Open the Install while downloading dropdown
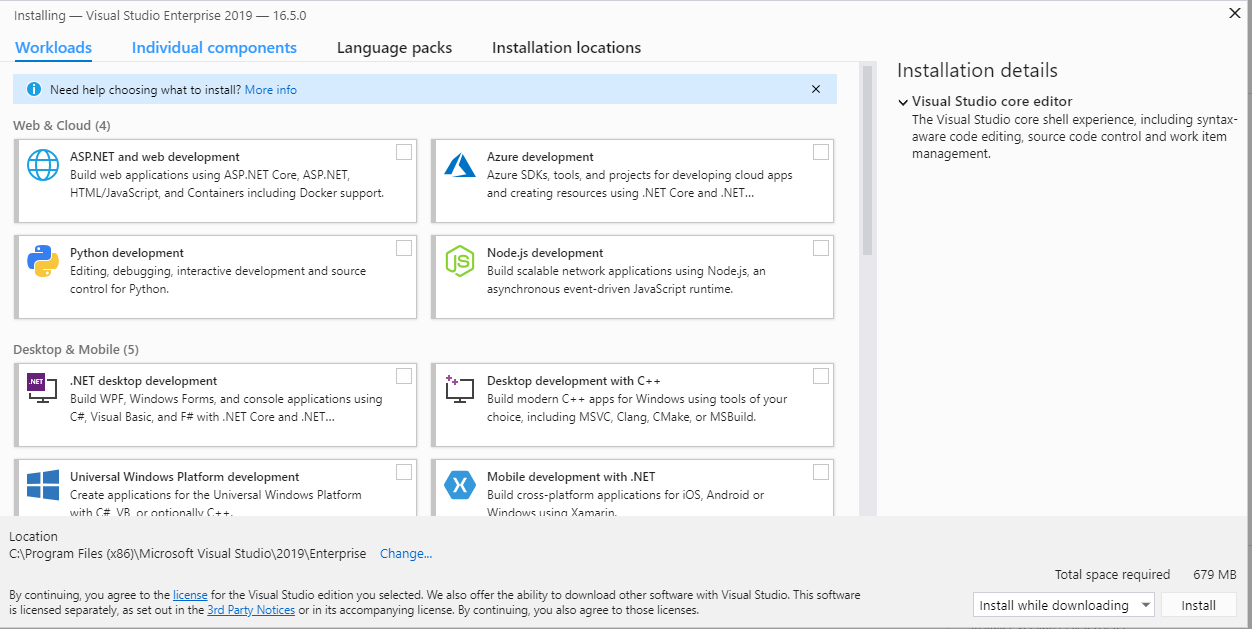The image size is (1252, 629). coord(1064,605)
